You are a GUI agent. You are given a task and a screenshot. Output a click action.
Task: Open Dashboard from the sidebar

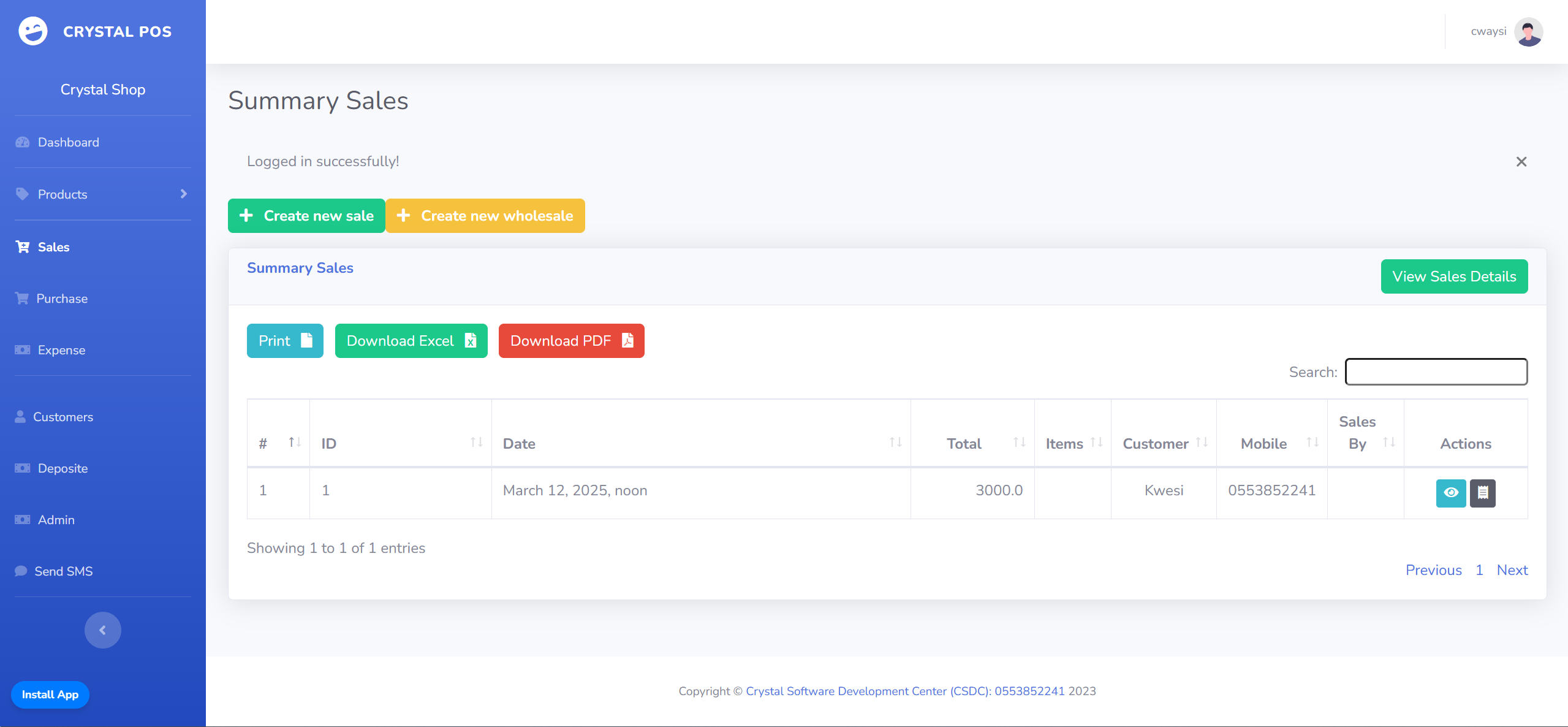pyautogui.click(x=68, y=142)
